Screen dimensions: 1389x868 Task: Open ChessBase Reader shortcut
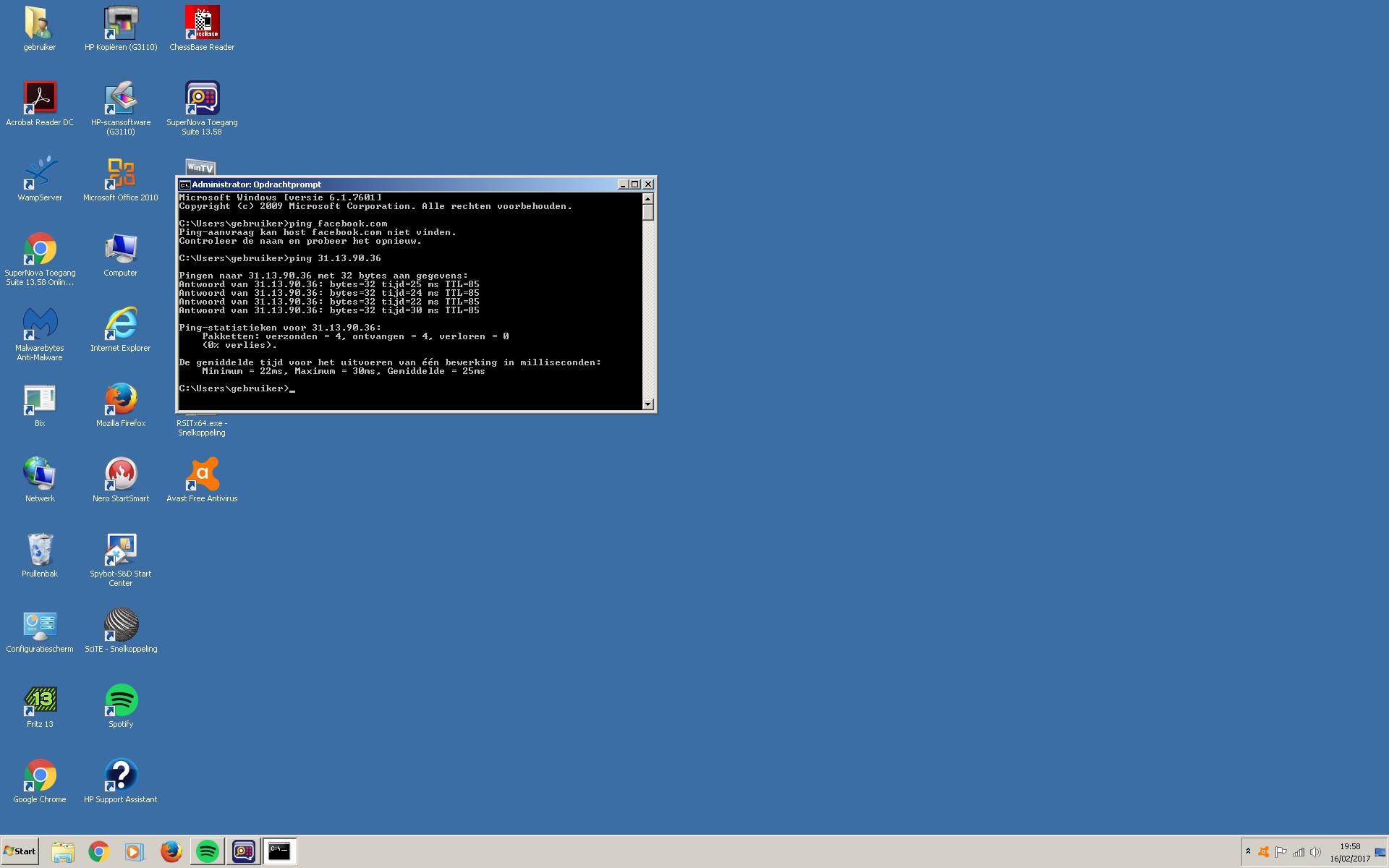tap(202, 23)
